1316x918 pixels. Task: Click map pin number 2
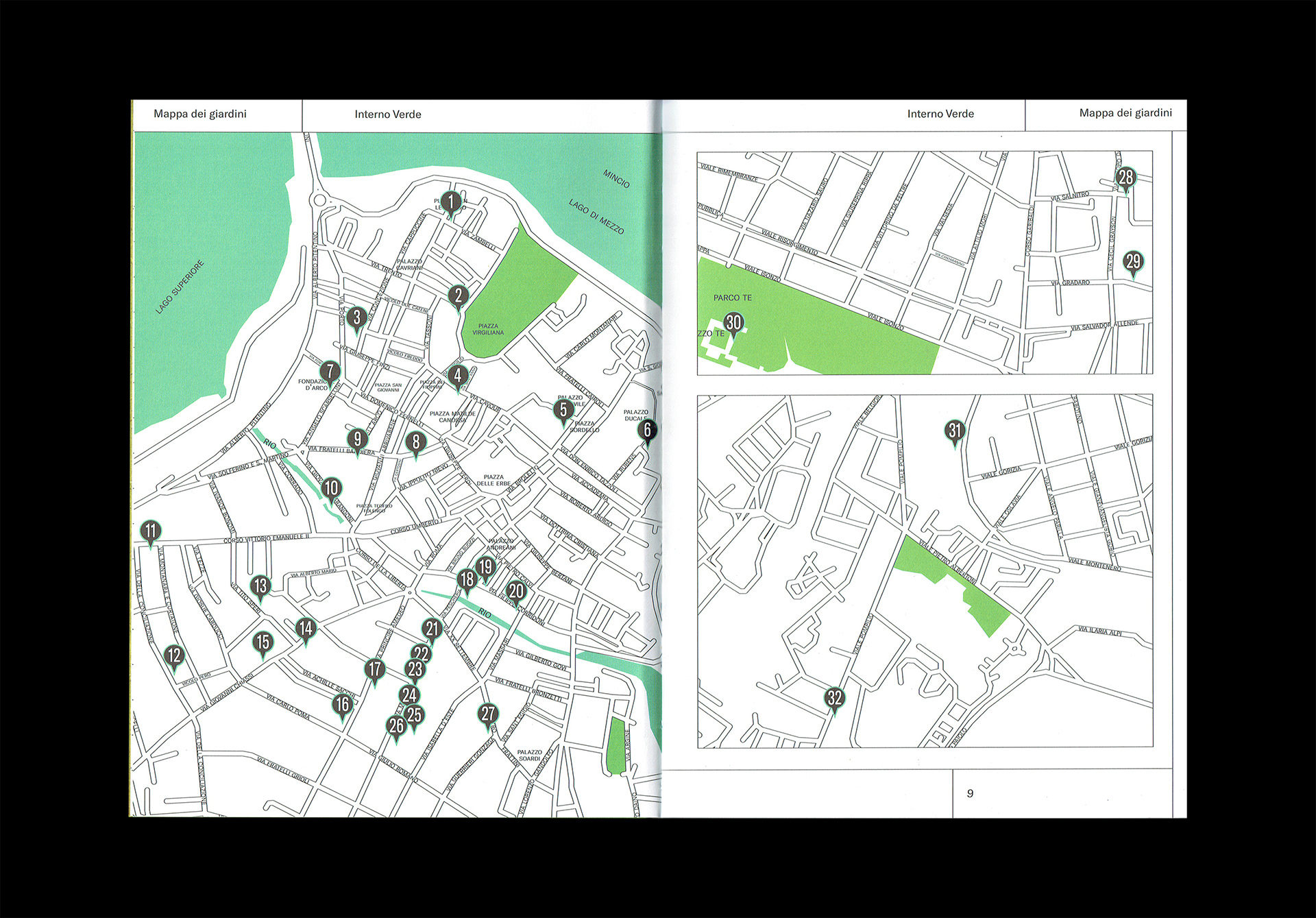(x=459, y=296)
